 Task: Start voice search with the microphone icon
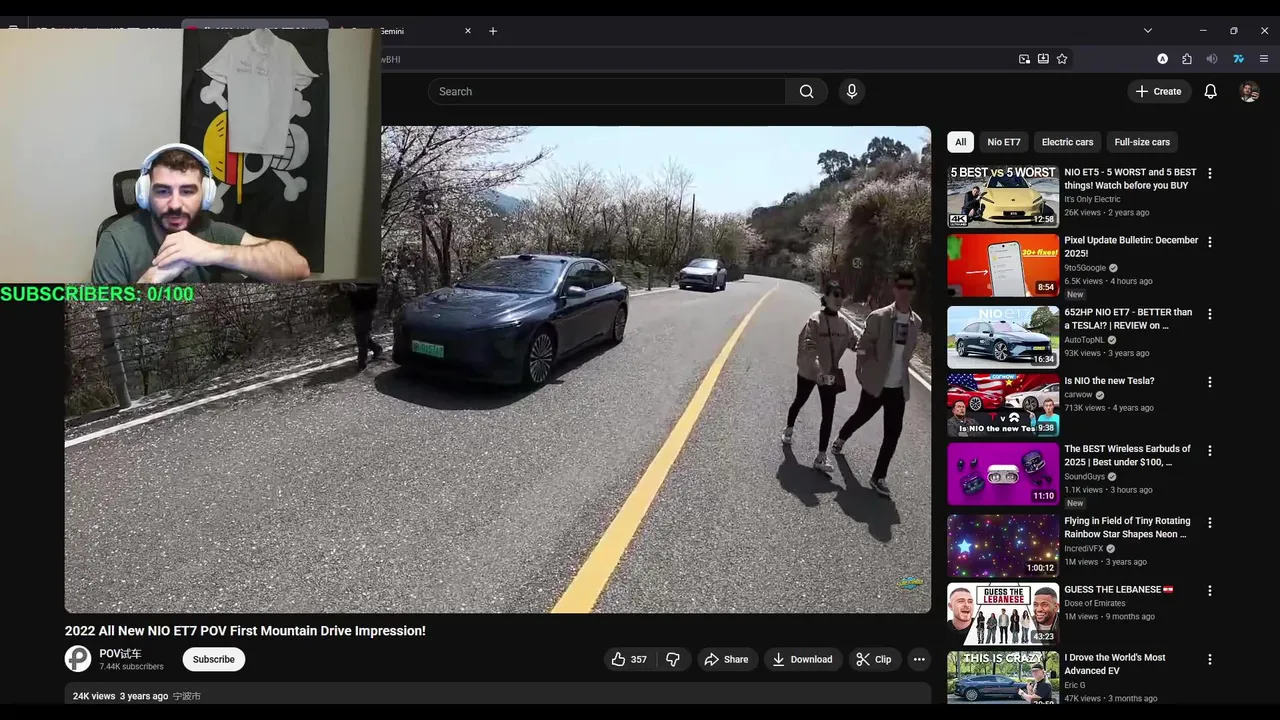click(x=851, y=91)
